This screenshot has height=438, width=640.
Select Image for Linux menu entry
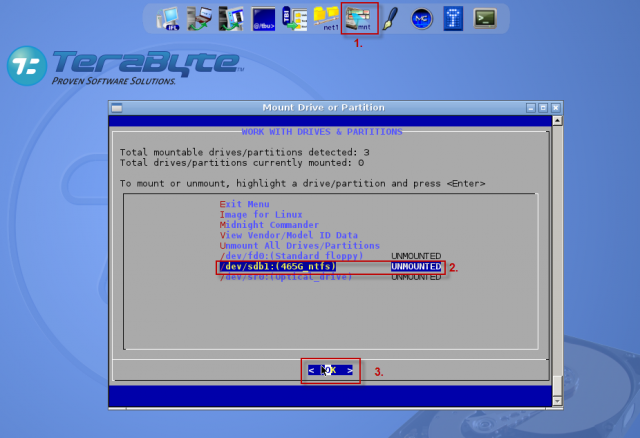pyautogui.click(x=261, y=215)
